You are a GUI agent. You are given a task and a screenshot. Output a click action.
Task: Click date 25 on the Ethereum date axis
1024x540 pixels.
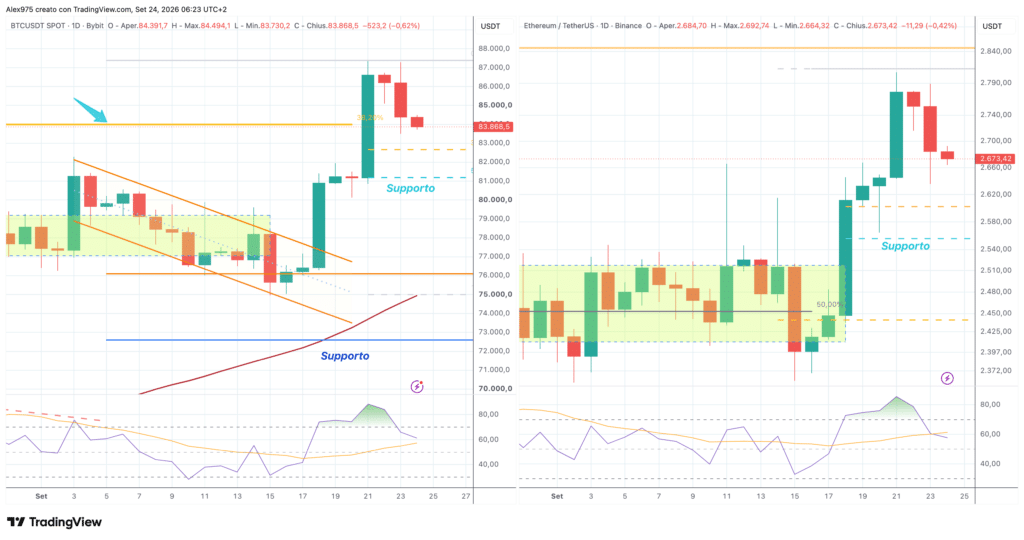[965, 496]
